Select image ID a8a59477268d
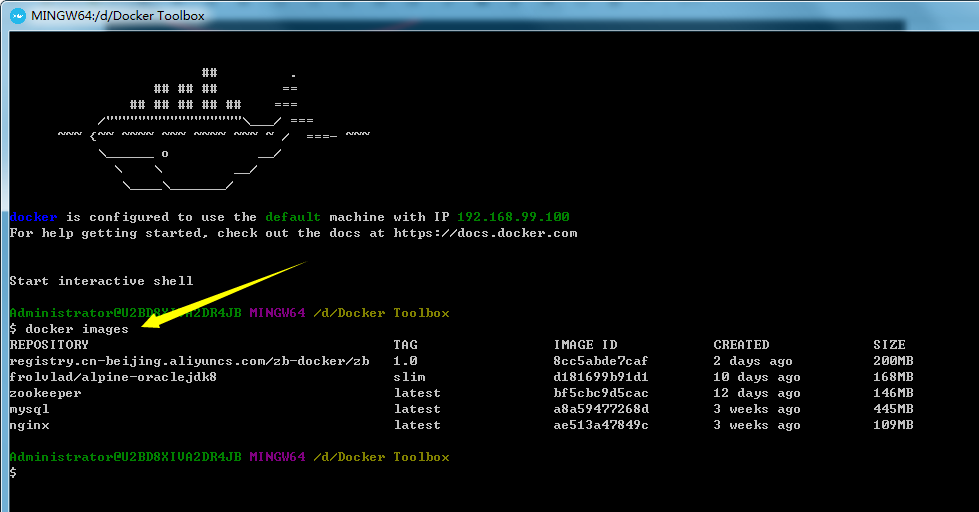Image resolution: width=979 pixels, height=512 pixels. [x=601, y=409]
